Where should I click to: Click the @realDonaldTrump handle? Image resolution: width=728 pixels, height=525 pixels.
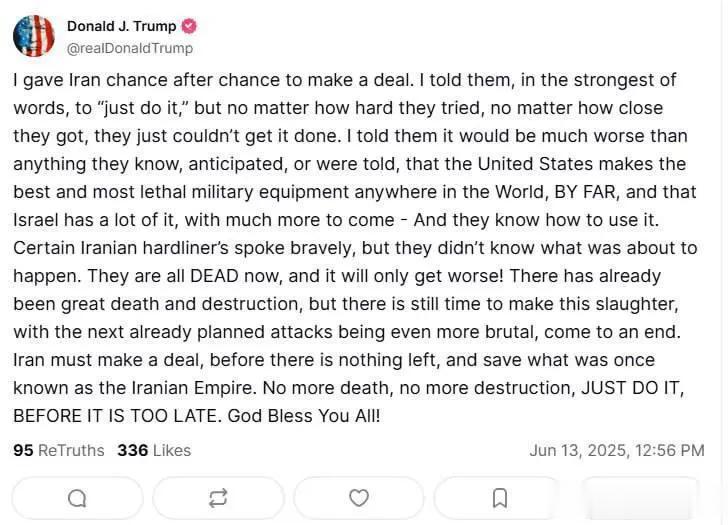130,48
